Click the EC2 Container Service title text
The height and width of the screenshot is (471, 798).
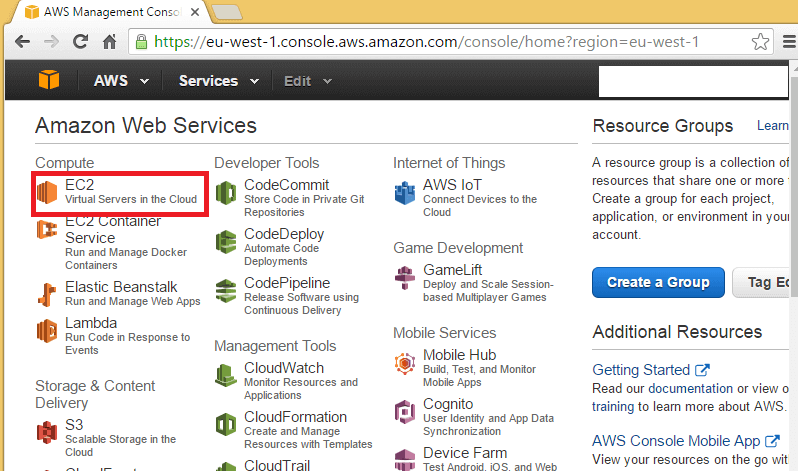tap(113, 230)
